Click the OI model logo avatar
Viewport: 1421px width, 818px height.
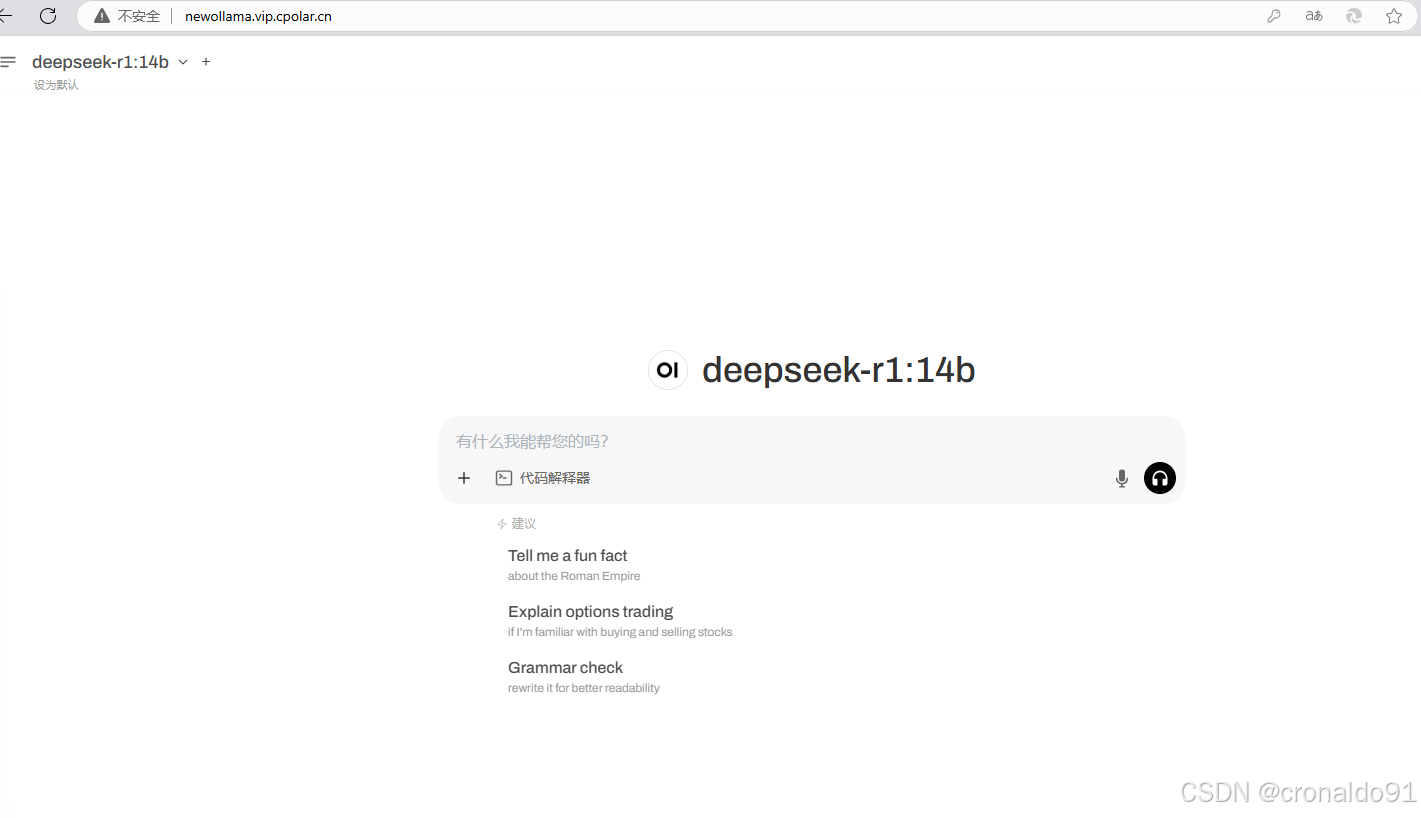tap(667, 370)
